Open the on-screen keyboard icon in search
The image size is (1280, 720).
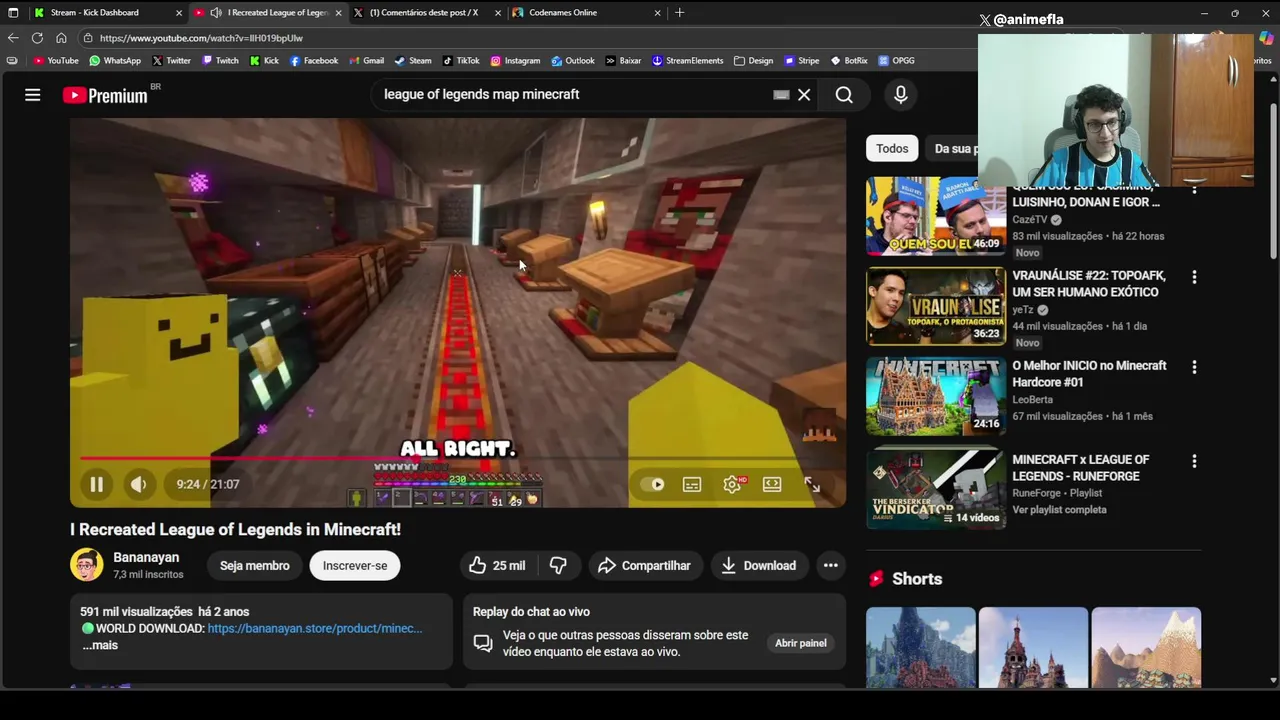coord(781,95)
